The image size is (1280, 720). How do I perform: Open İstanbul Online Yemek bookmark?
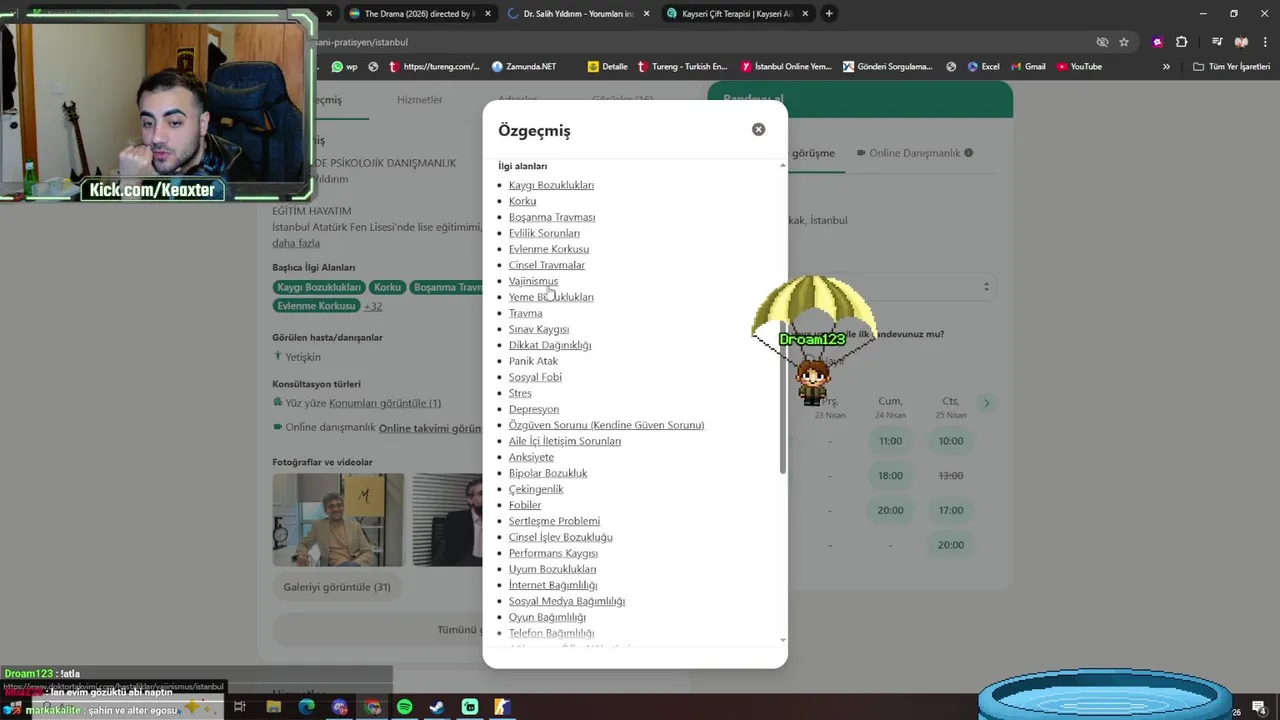(786, 67)
